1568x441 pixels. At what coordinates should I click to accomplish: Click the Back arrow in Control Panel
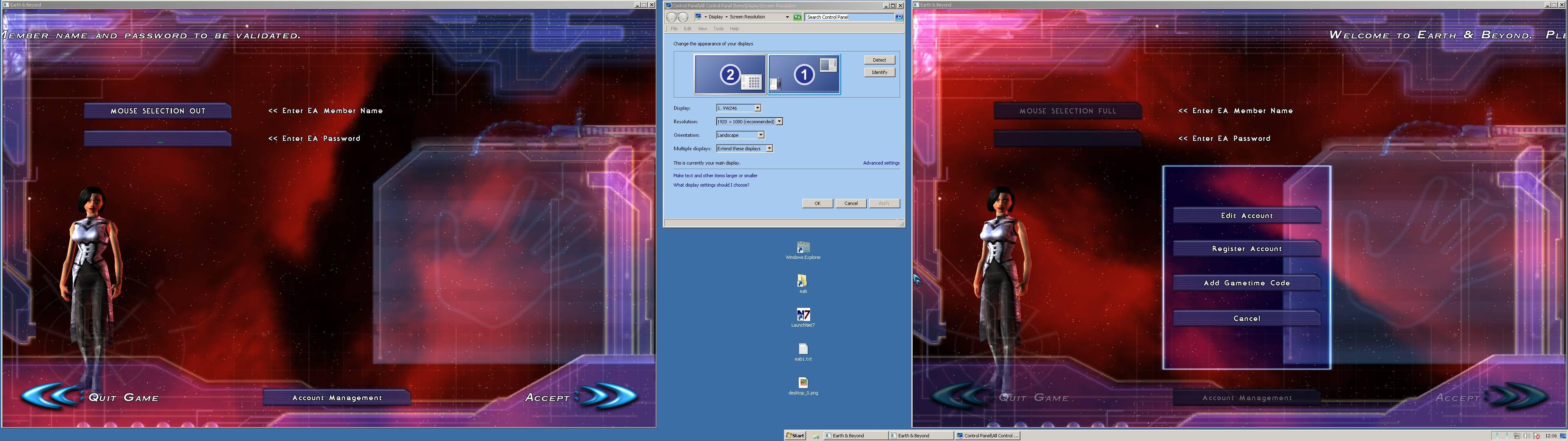pyautogui.click(x=671, y=17)
